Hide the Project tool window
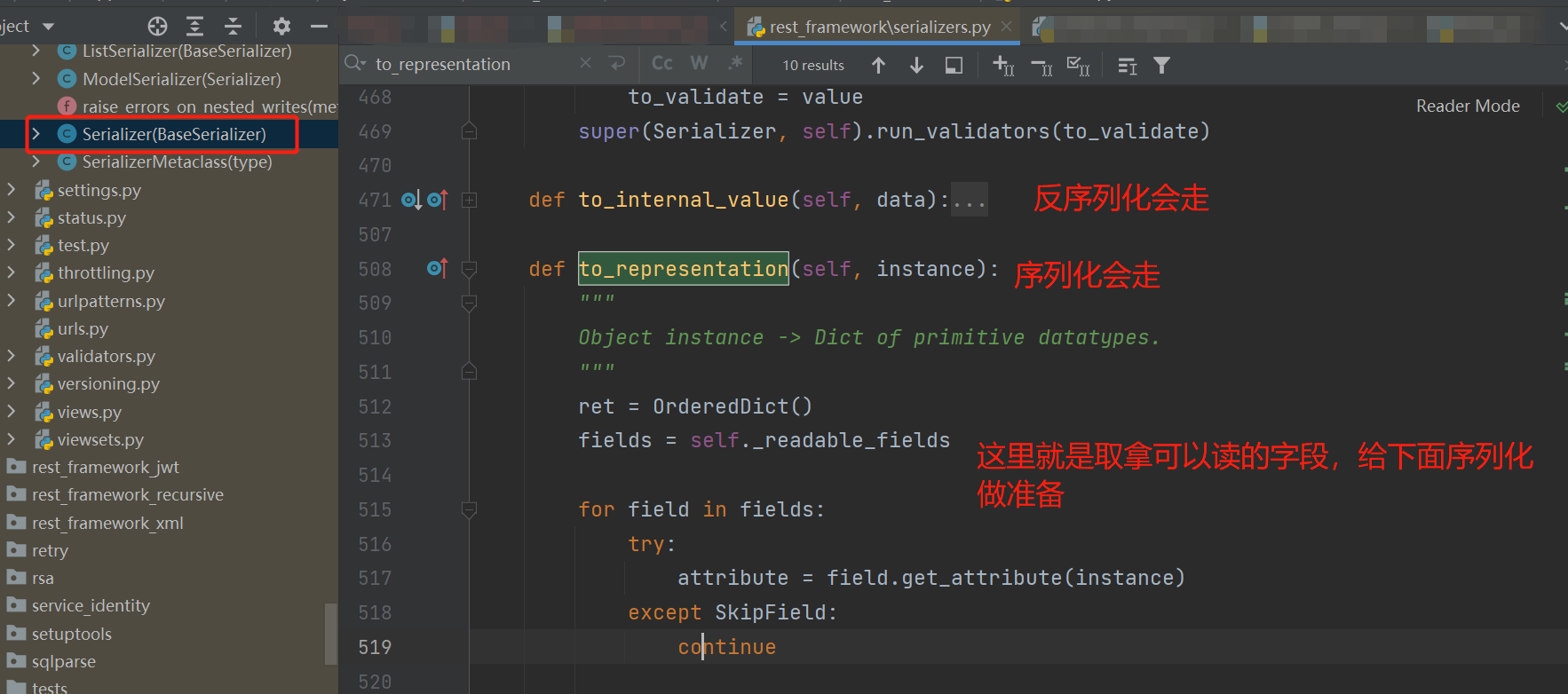Viewport: 1568px width, 694px height. coord(319,26)
